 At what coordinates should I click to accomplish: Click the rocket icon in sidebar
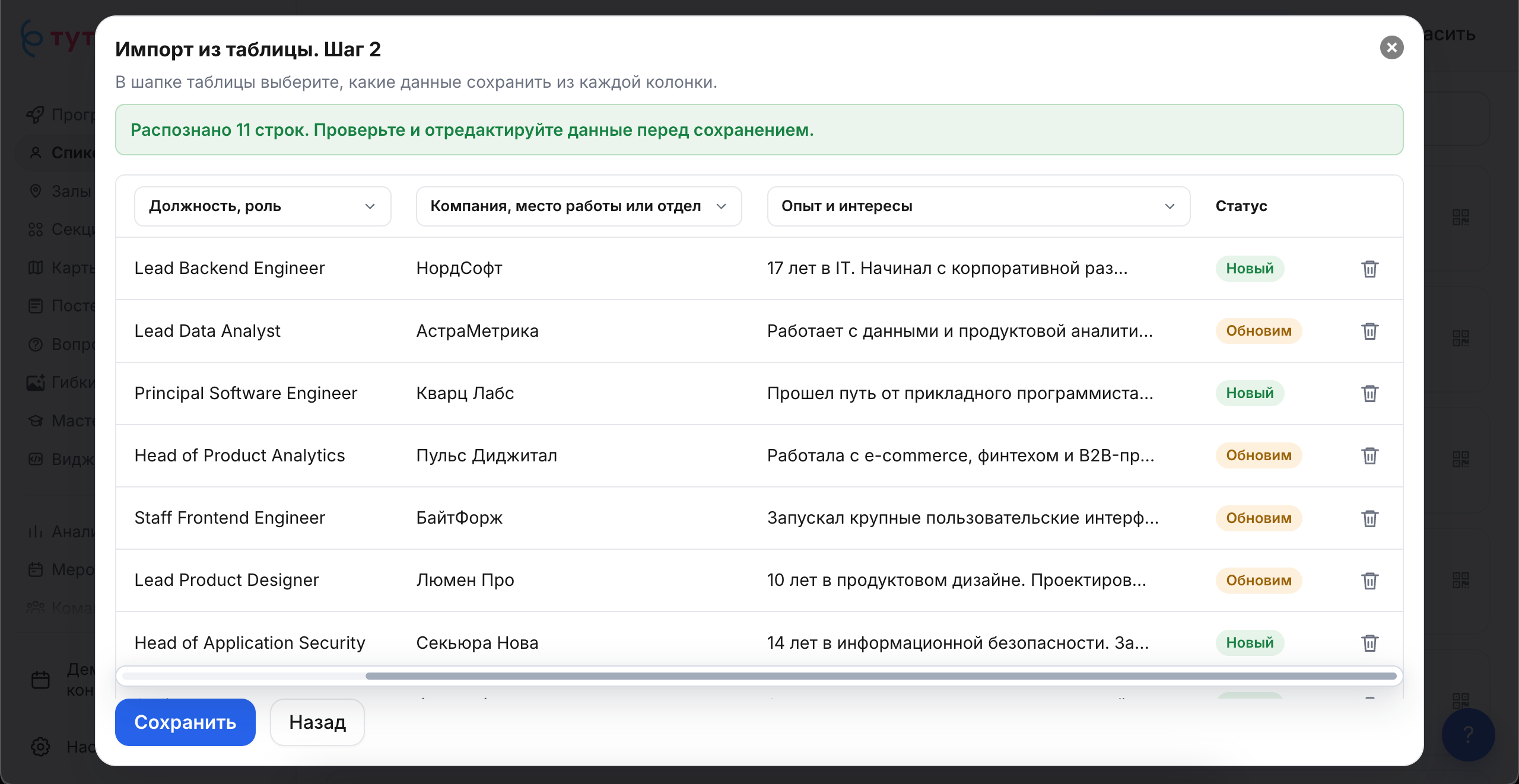point(36,114)
